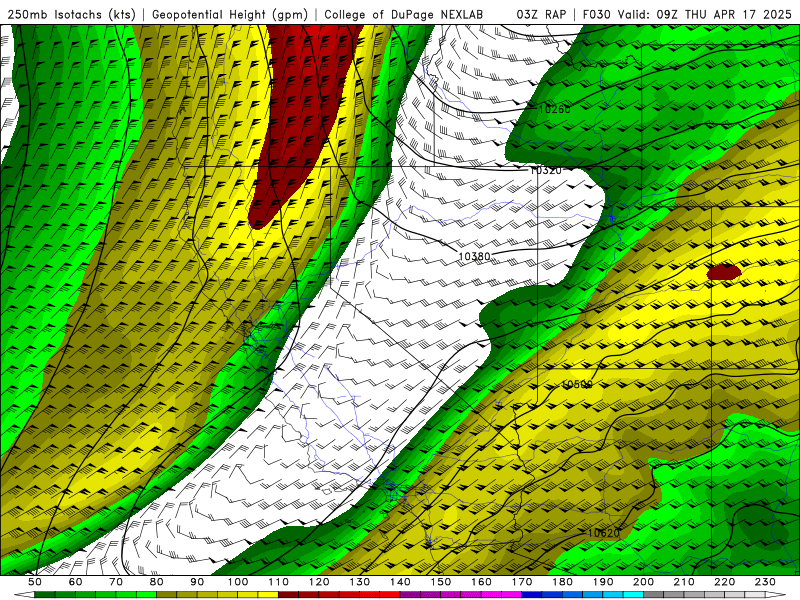The image size is (800, 600).
Task: Click the '250mb Isotachs (kts)' title text
Action: pyautogui.click(x=71, y=14)
